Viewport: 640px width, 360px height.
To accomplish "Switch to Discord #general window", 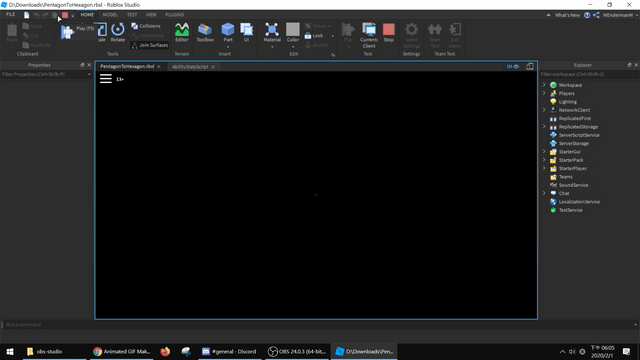I will 229,351.
